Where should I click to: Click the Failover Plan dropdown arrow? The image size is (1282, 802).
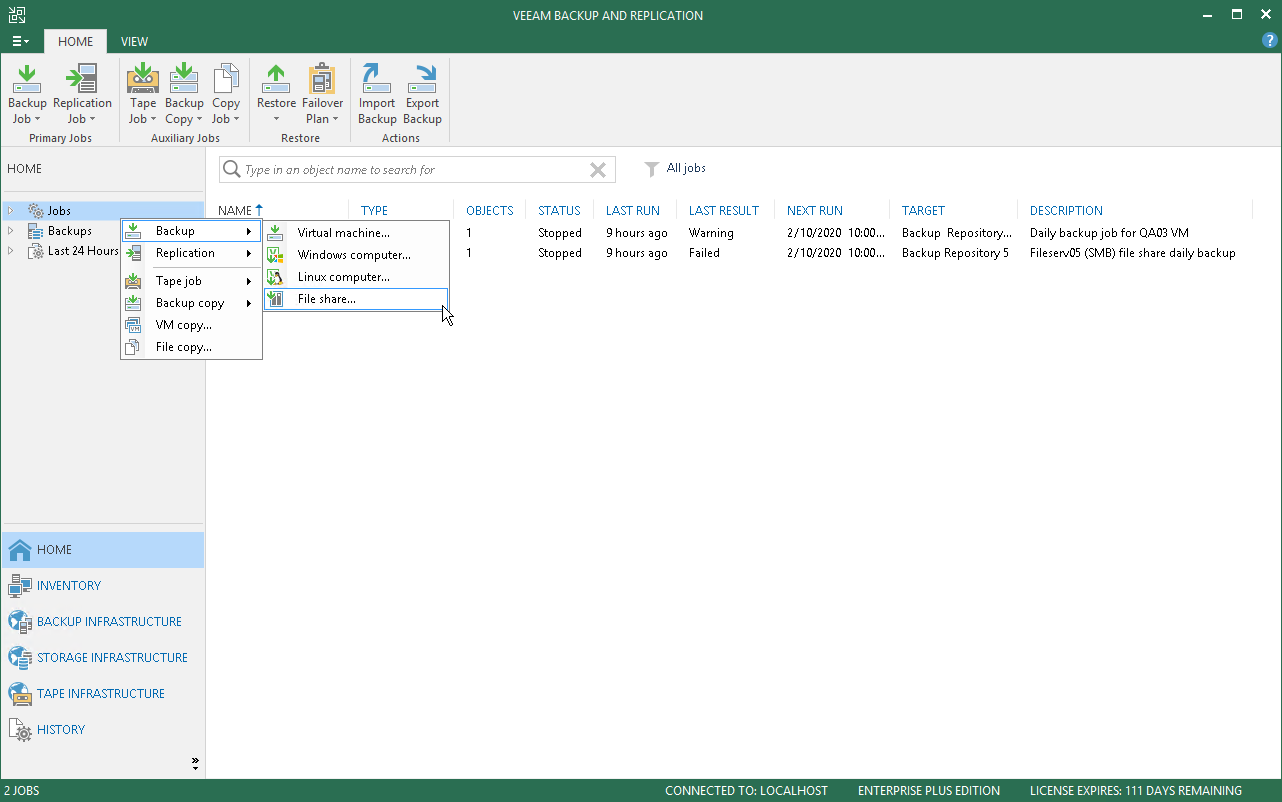click(x=336, y=119)
